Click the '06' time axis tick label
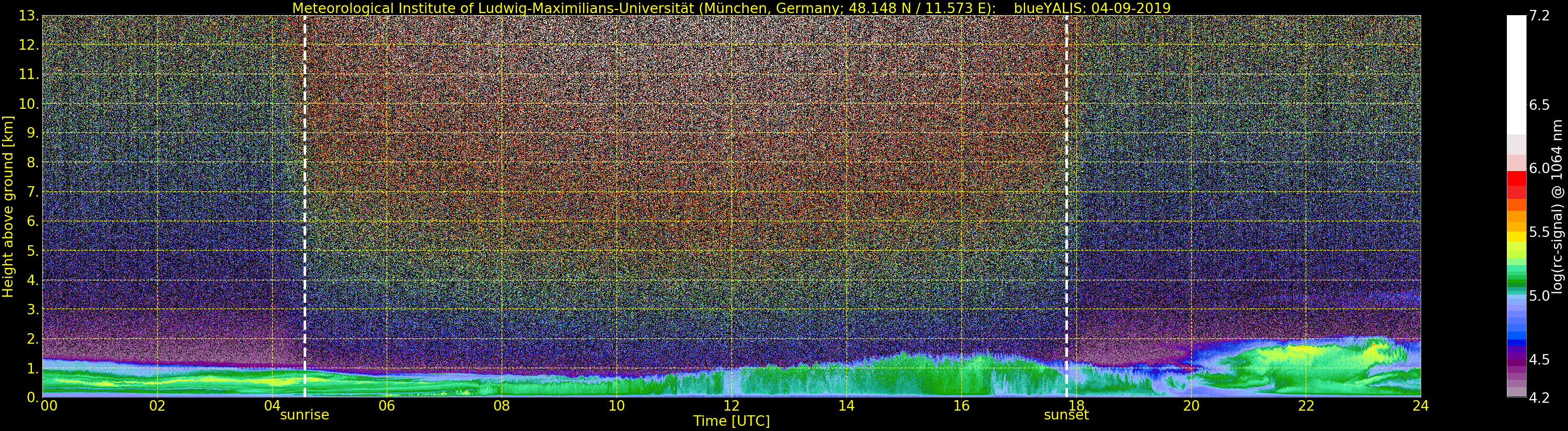Image resolution: width=1568 pixels, height=431 pixels. [x=387, y=406]
